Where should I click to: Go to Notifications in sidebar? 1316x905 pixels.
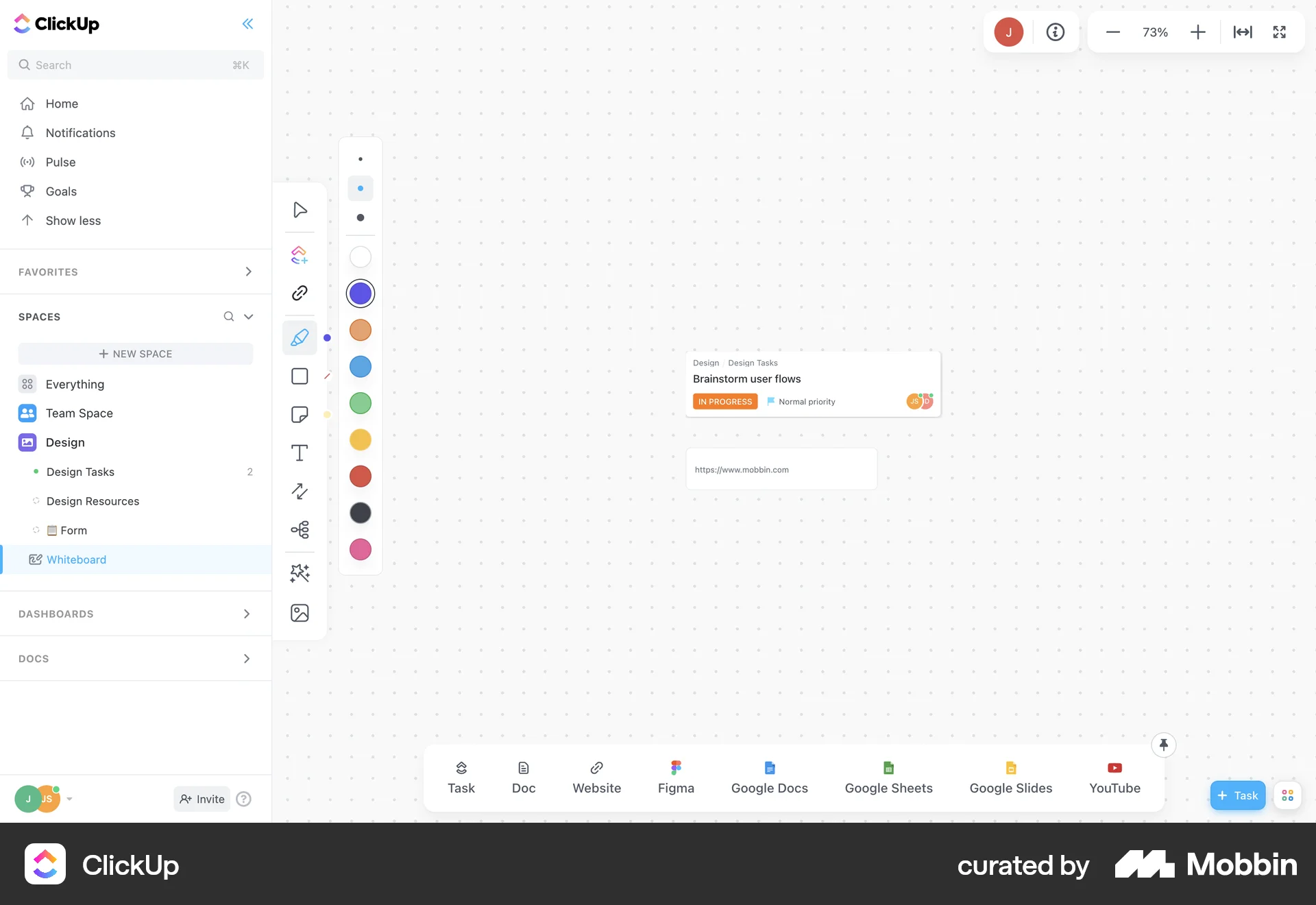point(80,132)
